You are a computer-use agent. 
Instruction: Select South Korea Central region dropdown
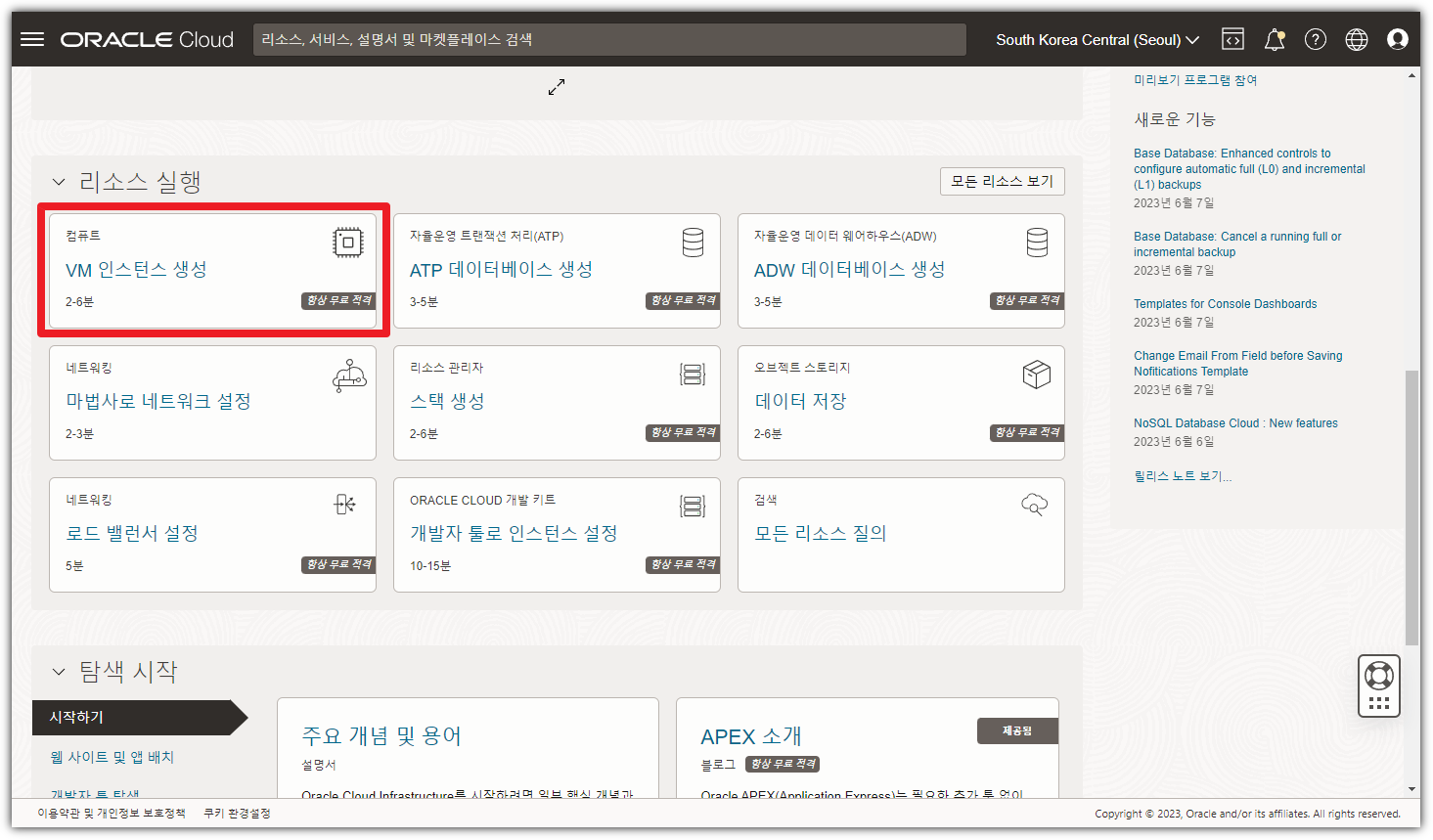coord(1097,40)
